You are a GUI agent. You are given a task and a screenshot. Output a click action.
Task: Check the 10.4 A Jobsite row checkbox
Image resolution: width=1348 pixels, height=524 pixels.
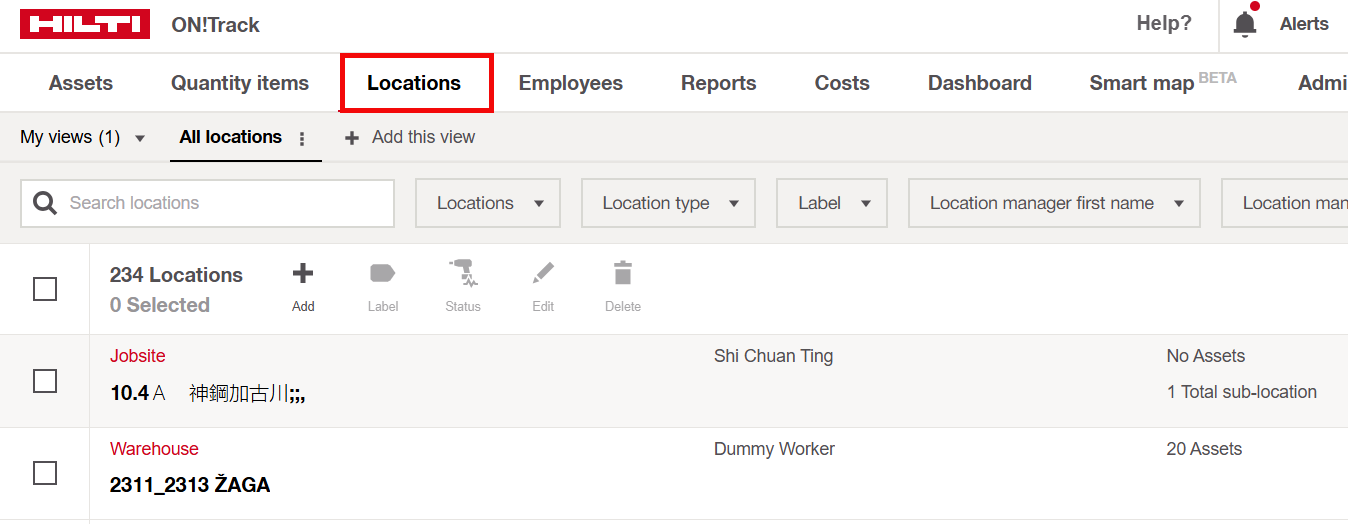[45, 381]
